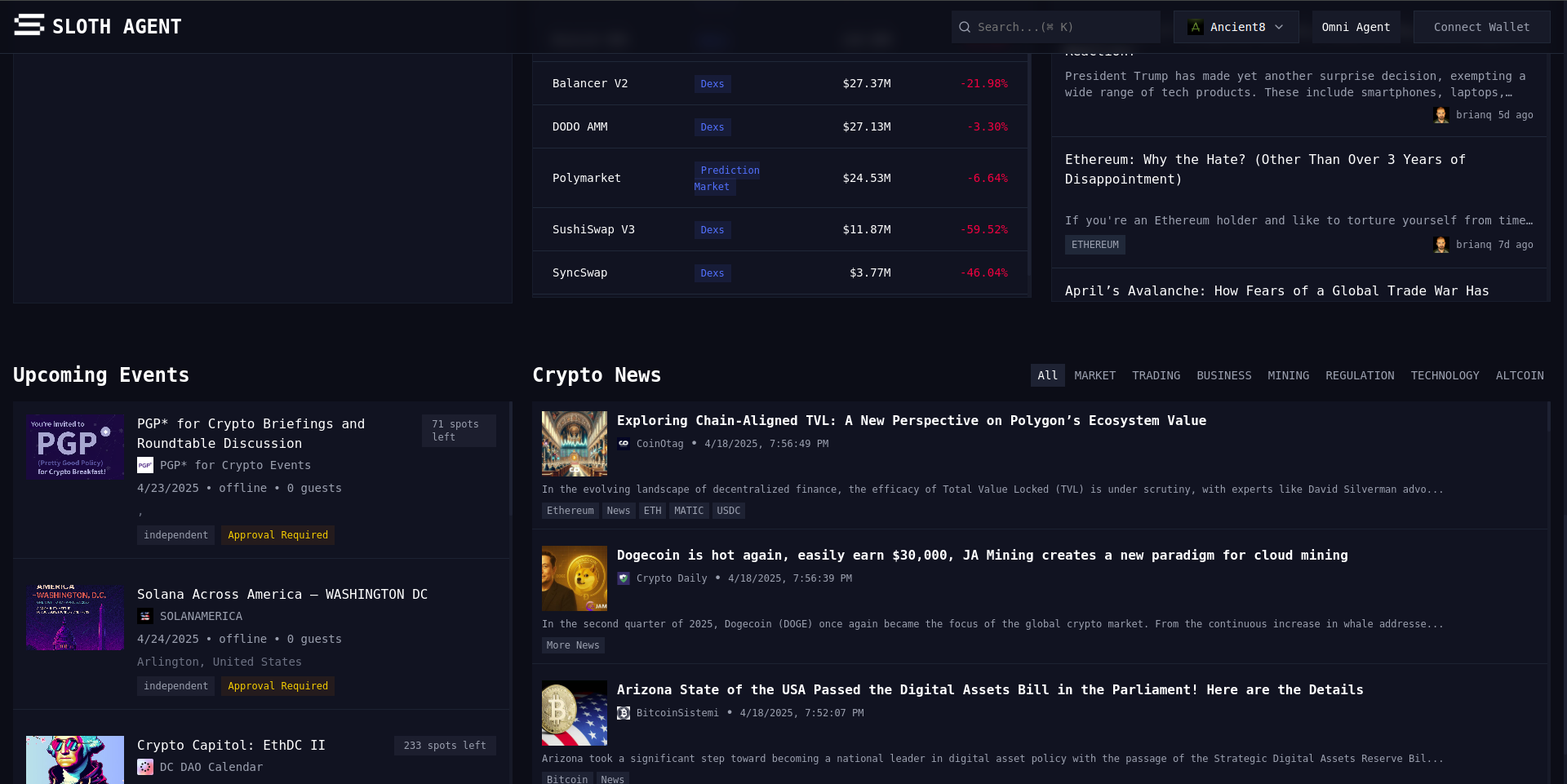The image size is (1567, 784).
Task: Click brianq avatar on Ethereum article
Action: [x=1441, y=245]
